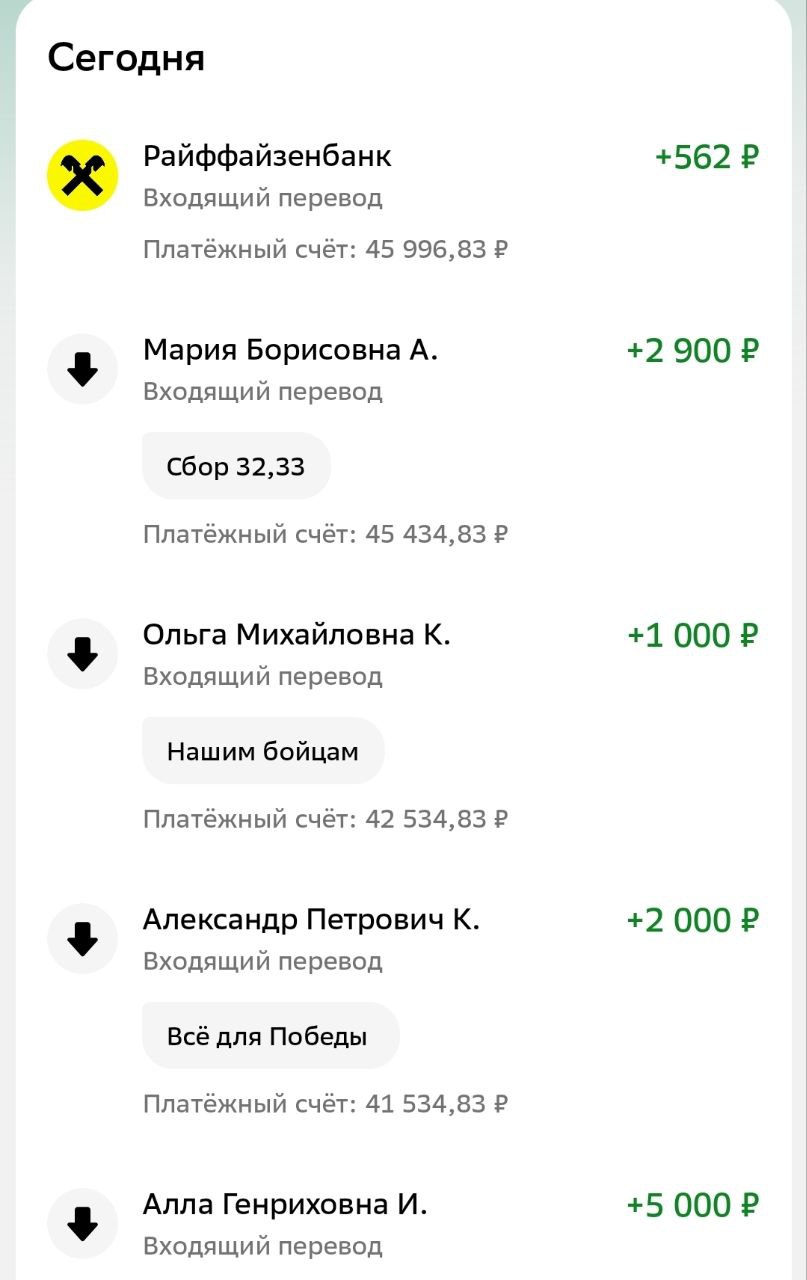Click the +5 000 ₽ amount

click(693, 1206)
